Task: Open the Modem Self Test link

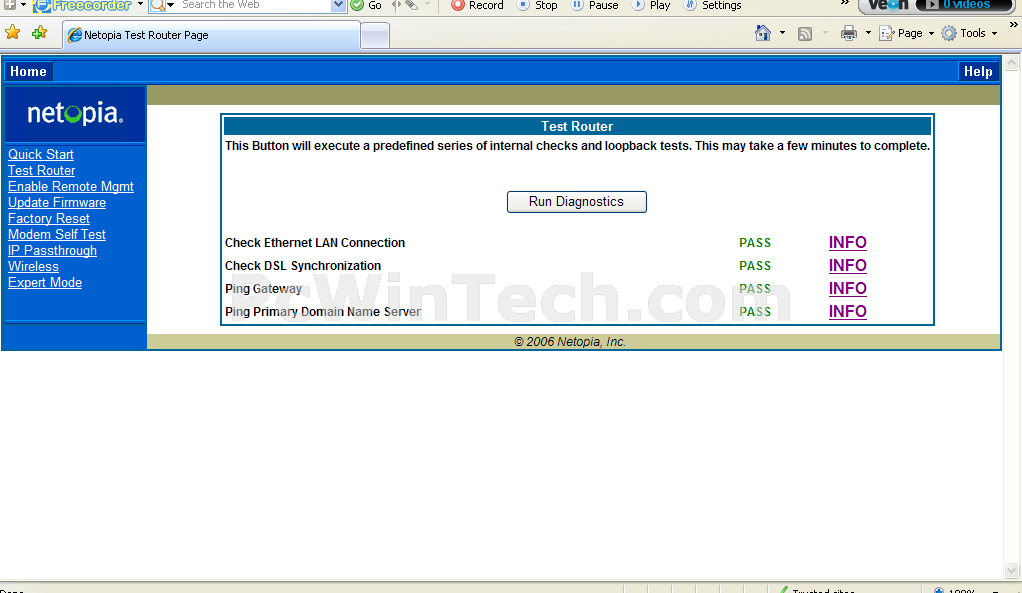Action: point(57,235)
